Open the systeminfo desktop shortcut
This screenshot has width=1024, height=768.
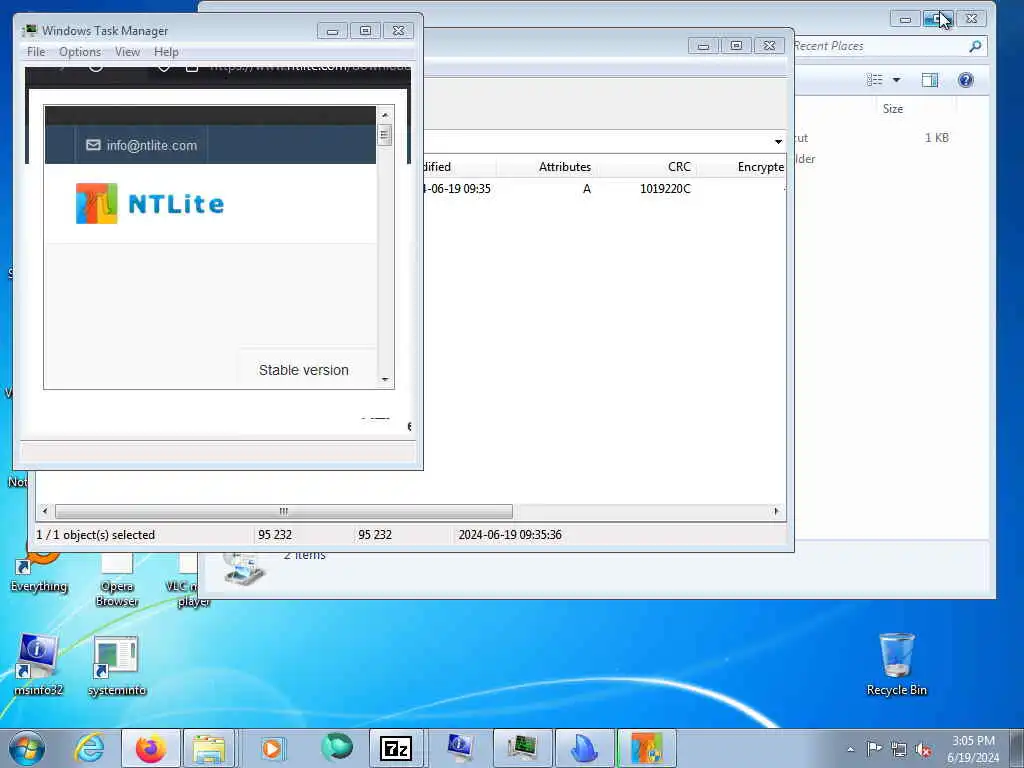click(117, 665)
